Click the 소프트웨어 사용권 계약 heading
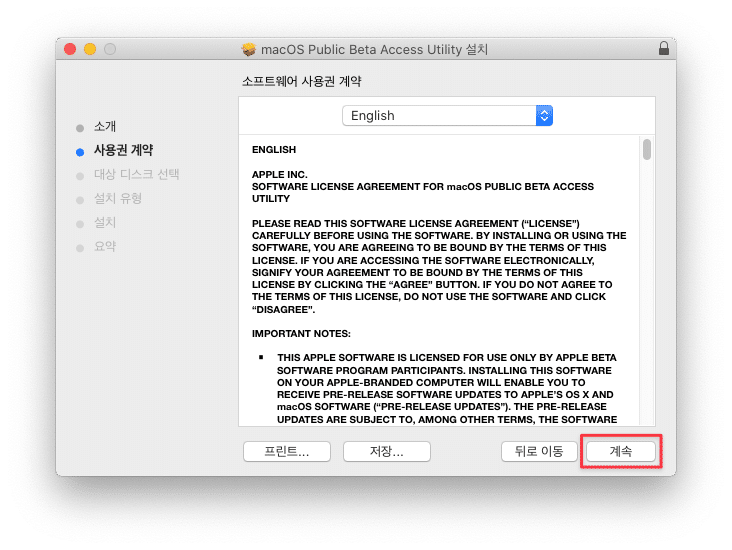This screenshot has height=550, width=732. tap(302, 81)
